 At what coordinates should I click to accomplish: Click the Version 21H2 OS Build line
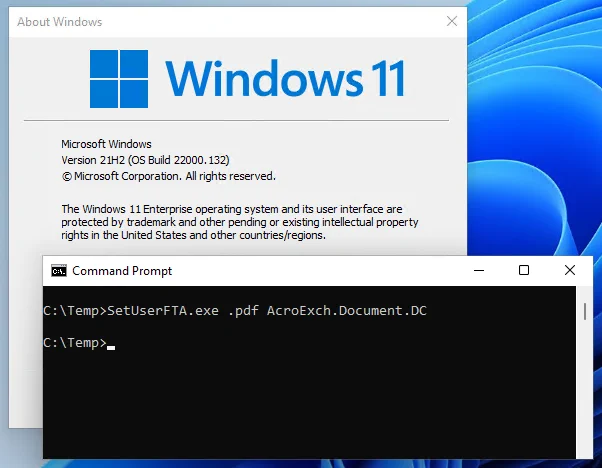tap(146, 160)
